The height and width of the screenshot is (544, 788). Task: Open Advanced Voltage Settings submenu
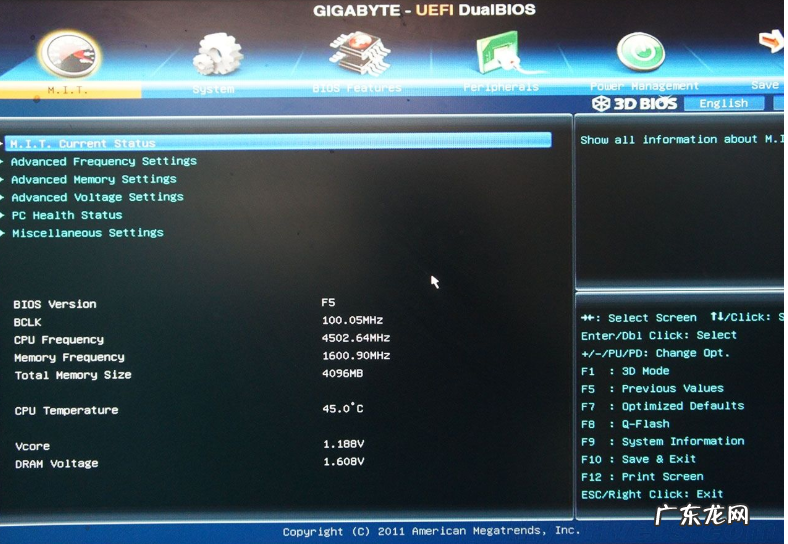click(x=97, y=197)
